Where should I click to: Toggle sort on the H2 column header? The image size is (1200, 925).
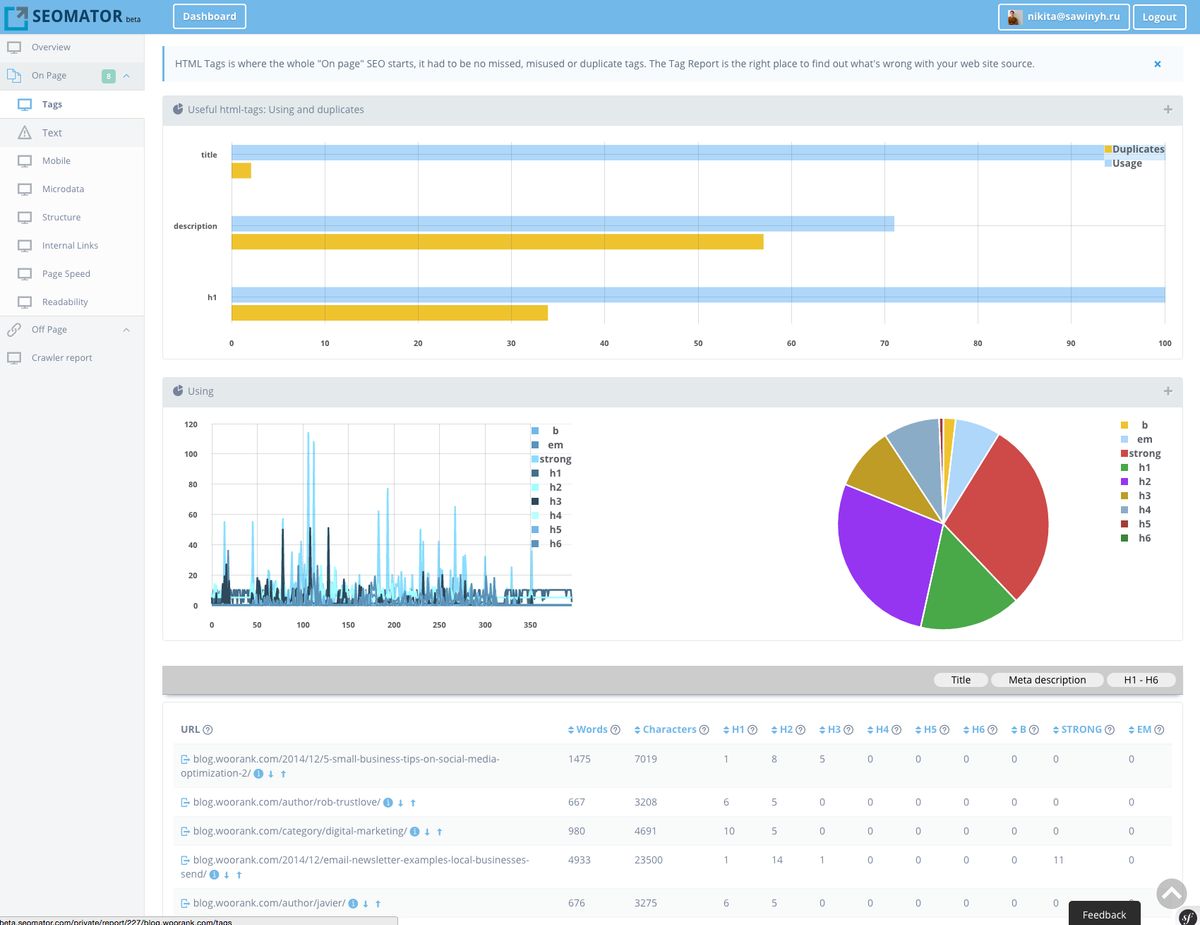tap(775, 729)
